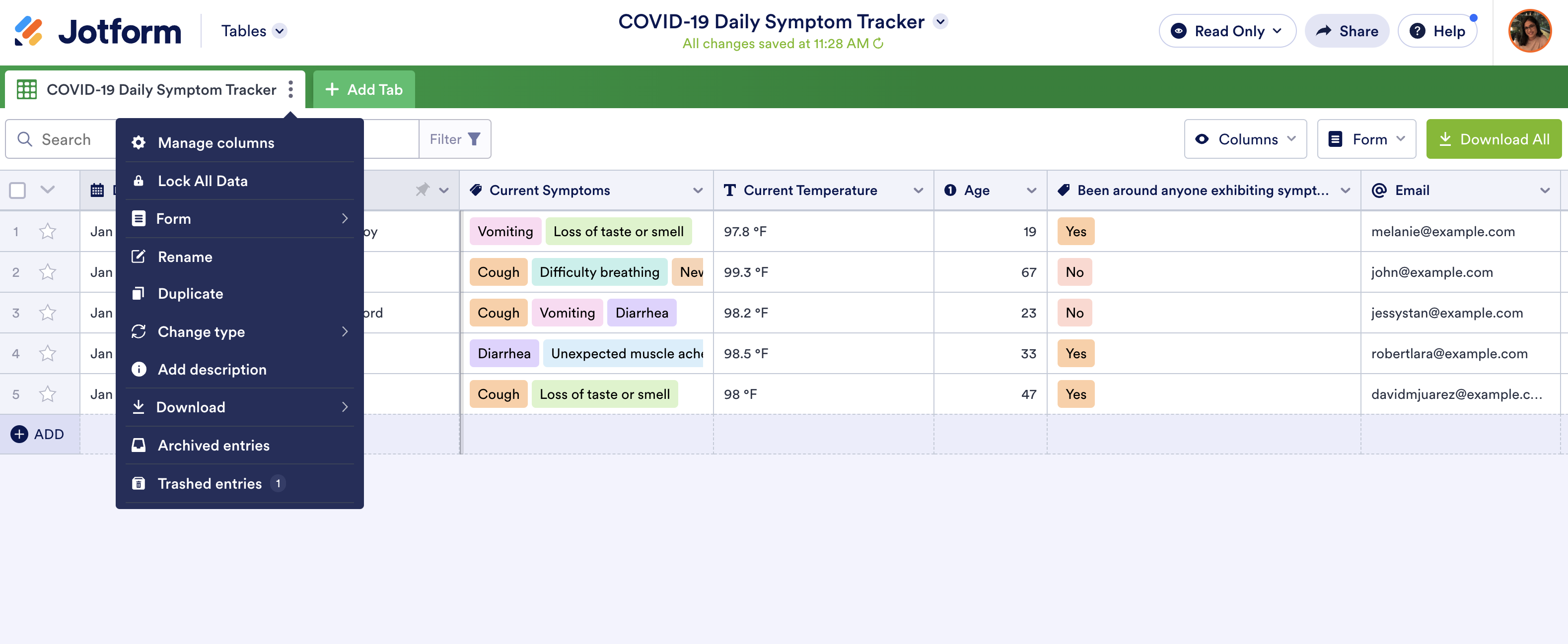The height and width of the screenshot is (644, 1568).
Task: Click the pin icon in column header
Action: (422, 191)
